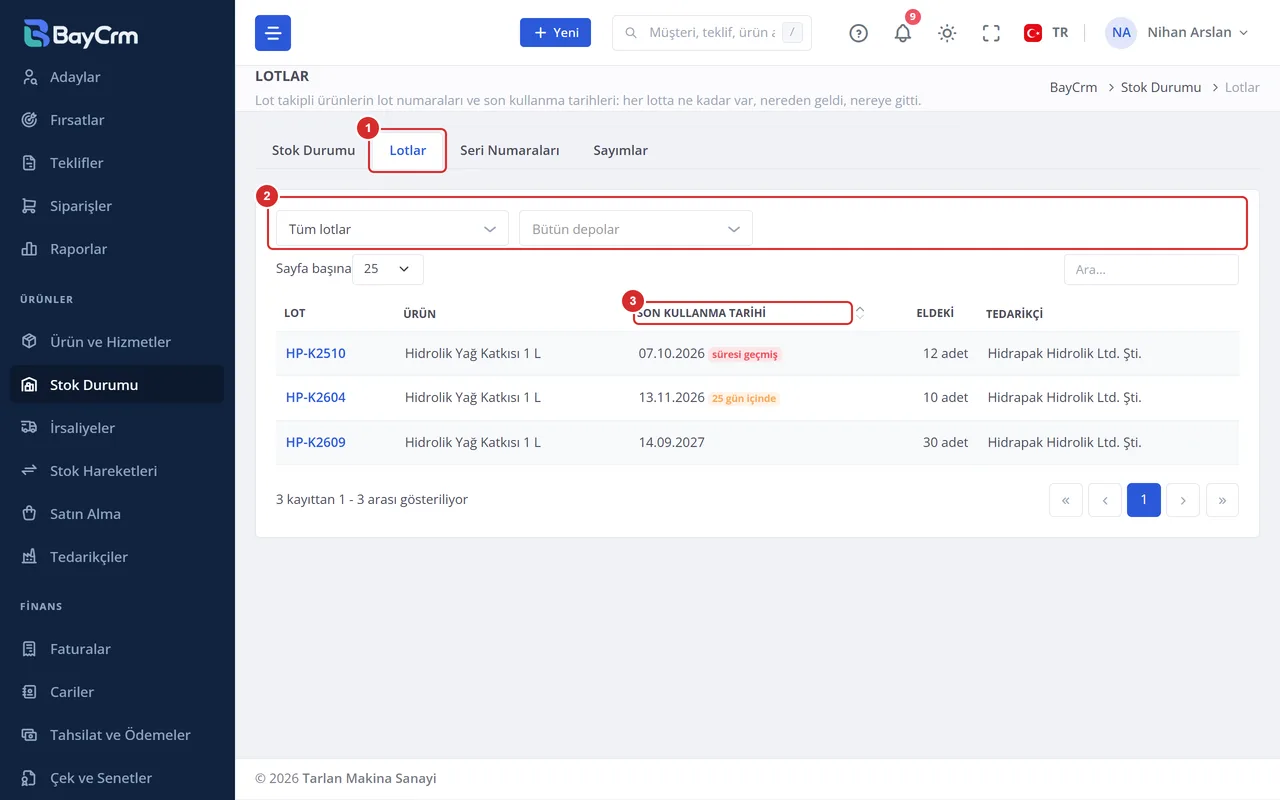Go to the first page of results
1280x800 pixels.
(1066, 500)
